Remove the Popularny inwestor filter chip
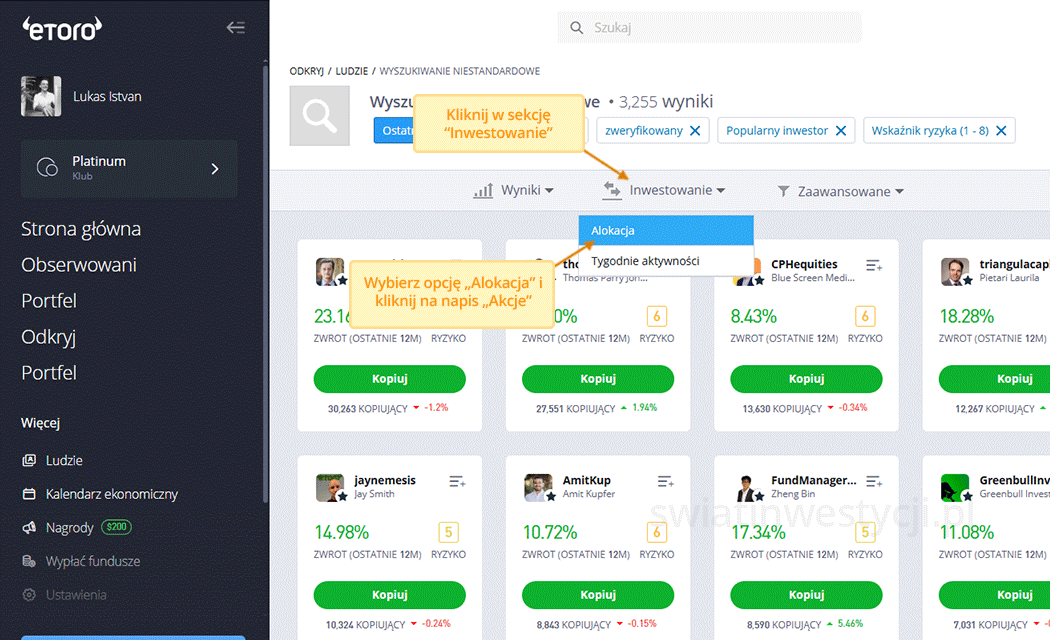Image resolution: width=1050 pixels, height=640 pixels. click(x=841, y=131)
